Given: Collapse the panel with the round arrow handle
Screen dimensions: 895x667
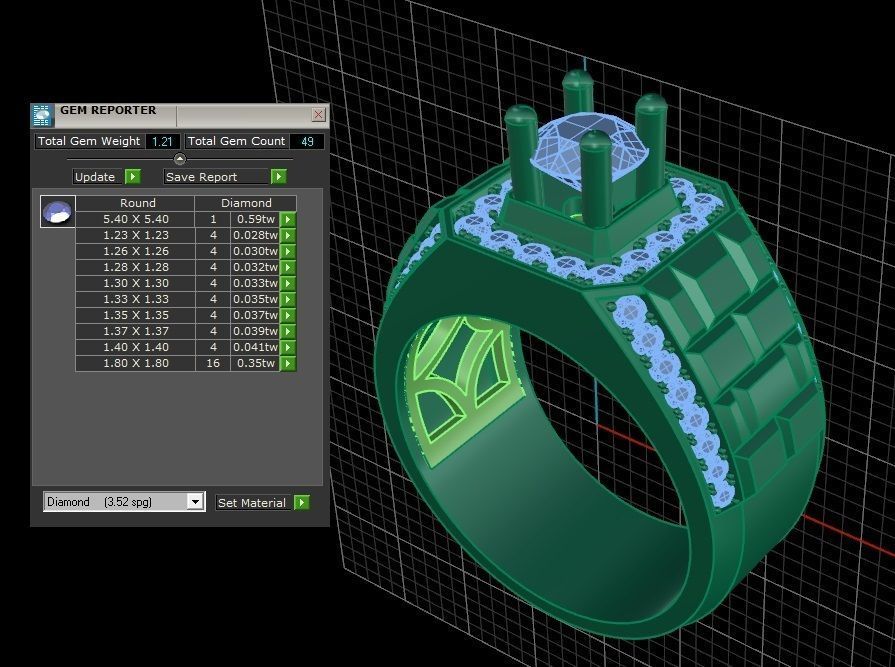Looking at the screenshot, I should pyautogui.click(x=180, y=159).
